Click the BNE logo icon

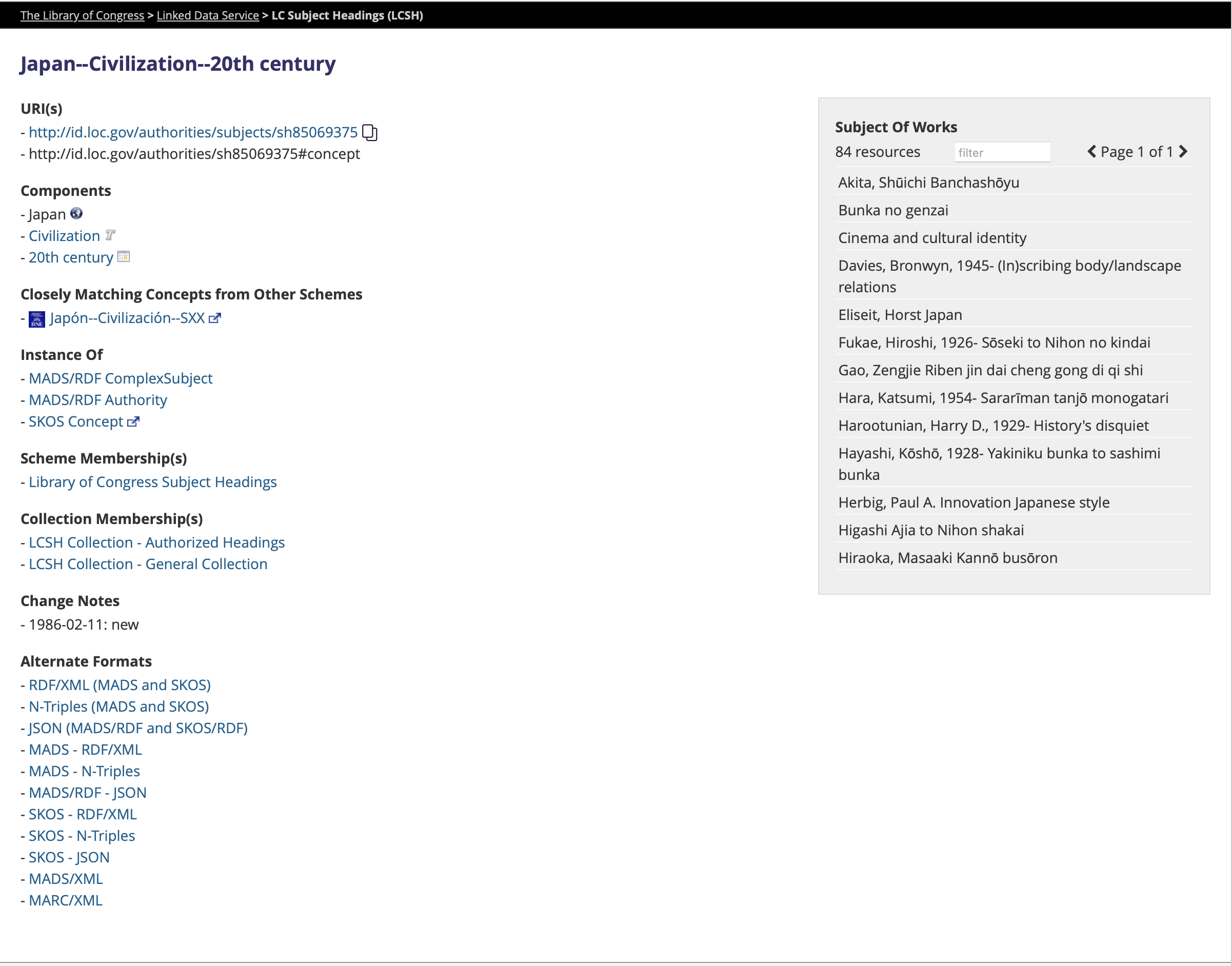[x=37, y=319]
